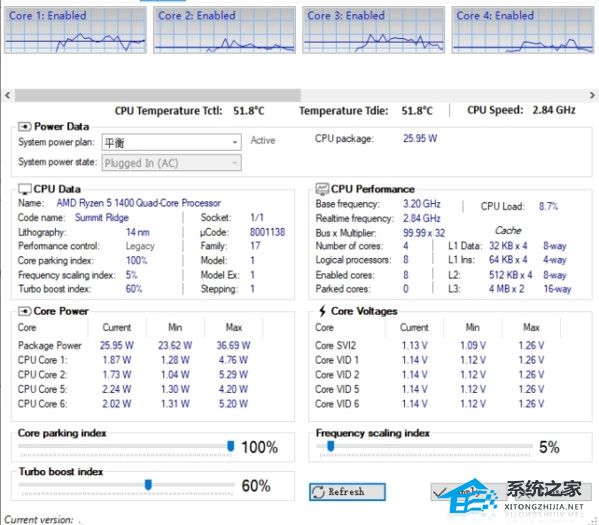Viewport: 599px width, 525px height.
Task: Click the L1 Ins 64 KB x 4 value
Action: coord(508,259)
